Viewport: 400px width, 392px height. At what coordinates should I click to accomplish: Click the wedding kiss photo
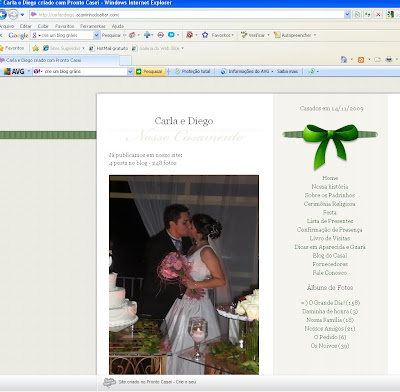pyautogui.click(x=184, y=275)
